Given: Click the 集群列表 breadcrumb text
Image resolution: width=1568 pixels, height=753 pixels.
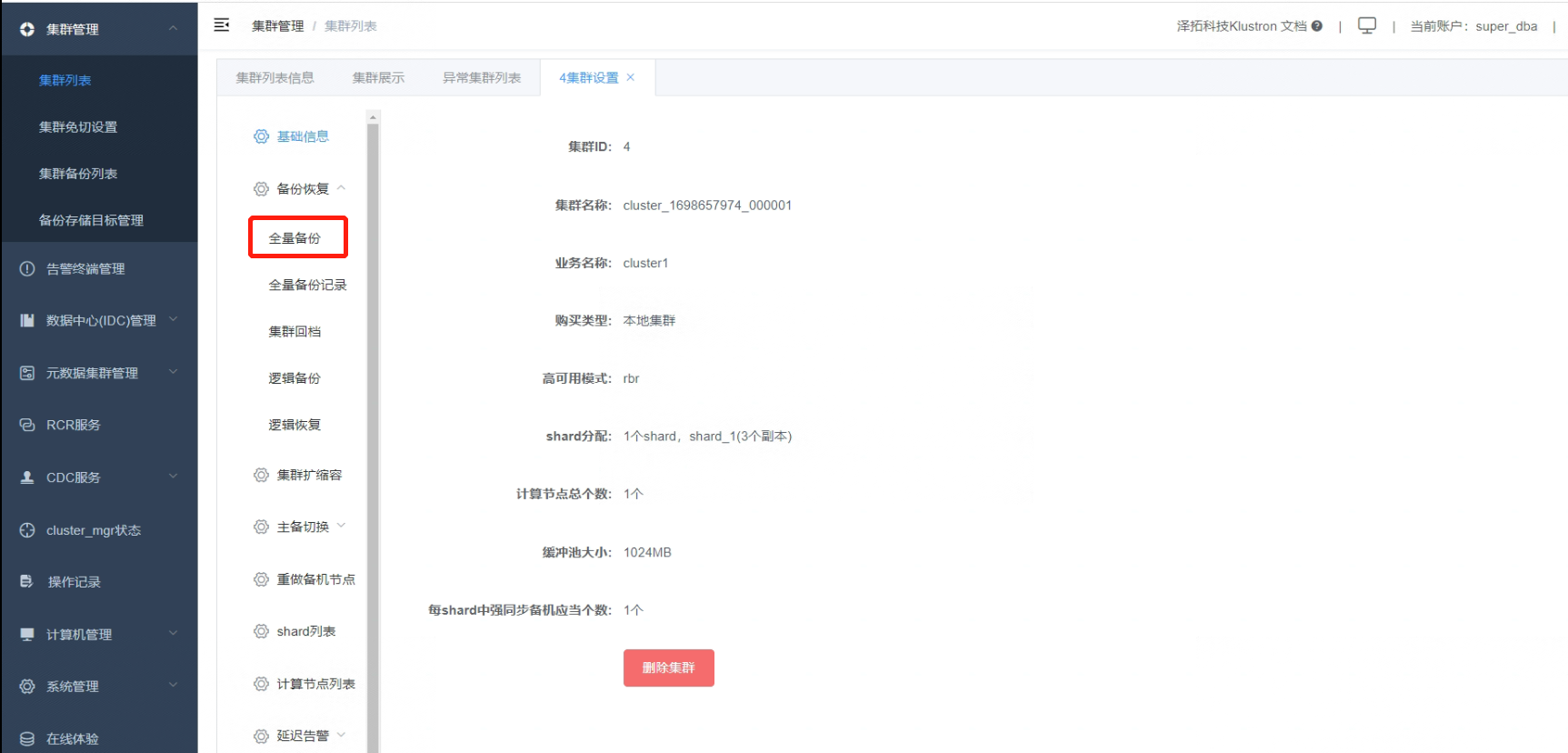Looking at the screenshot, I should pos(351,26).
